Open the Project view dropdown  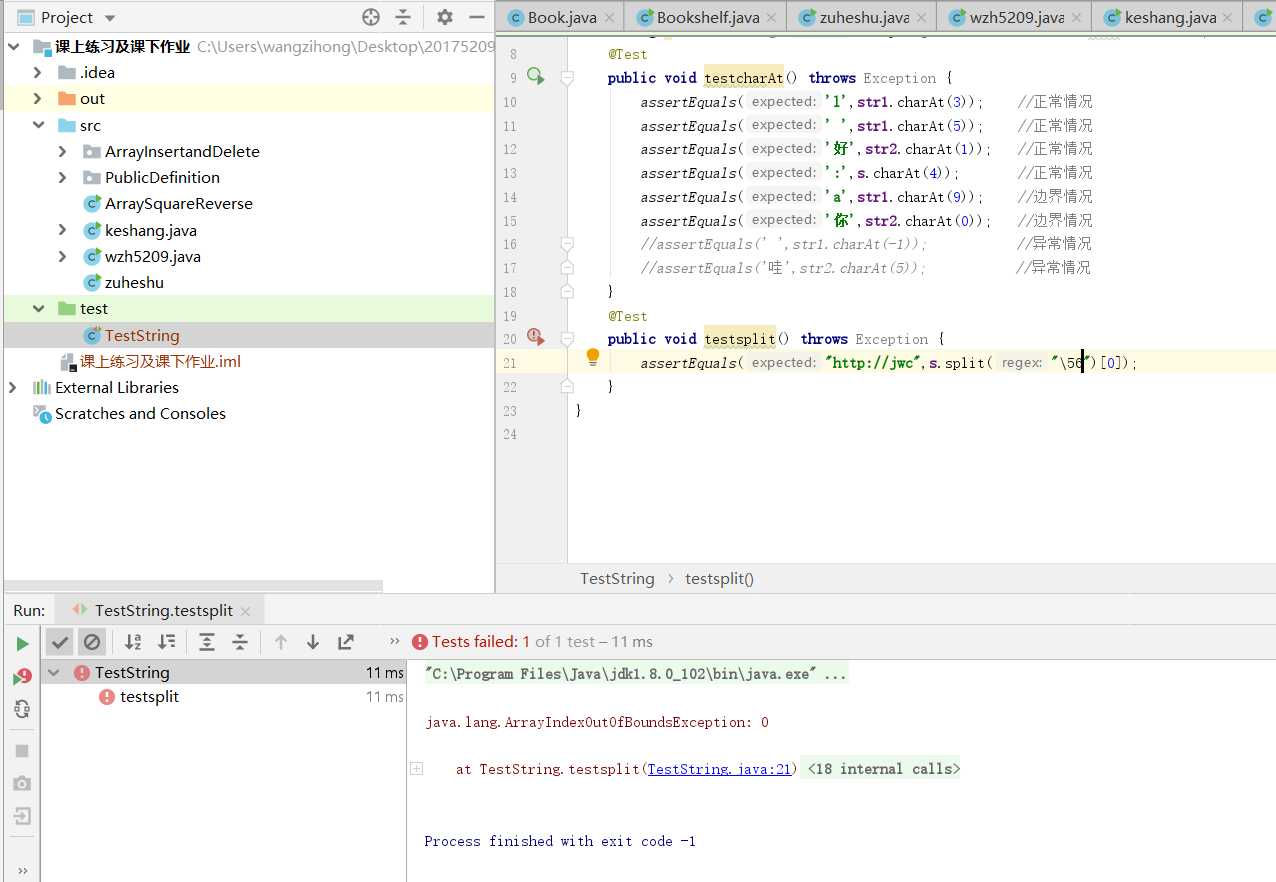coord(110,18)
